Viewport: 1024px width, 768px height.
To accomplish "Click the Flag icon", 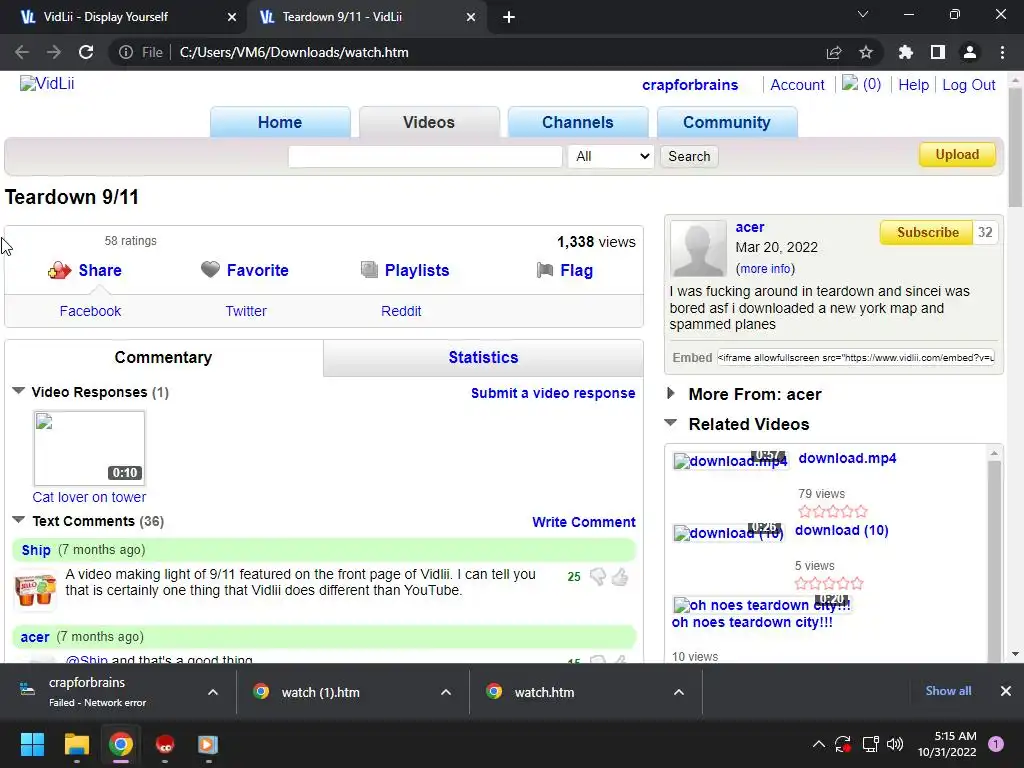I will coord(545,270).
